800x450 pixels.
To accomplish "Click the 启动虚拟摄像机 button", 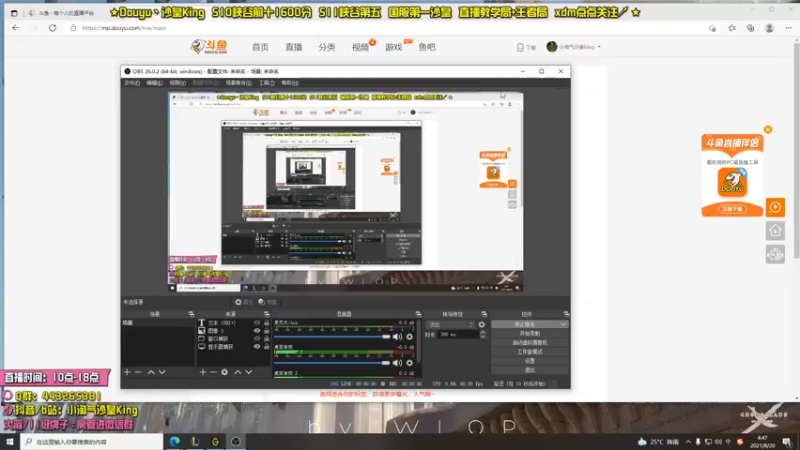I will [530, 343].
